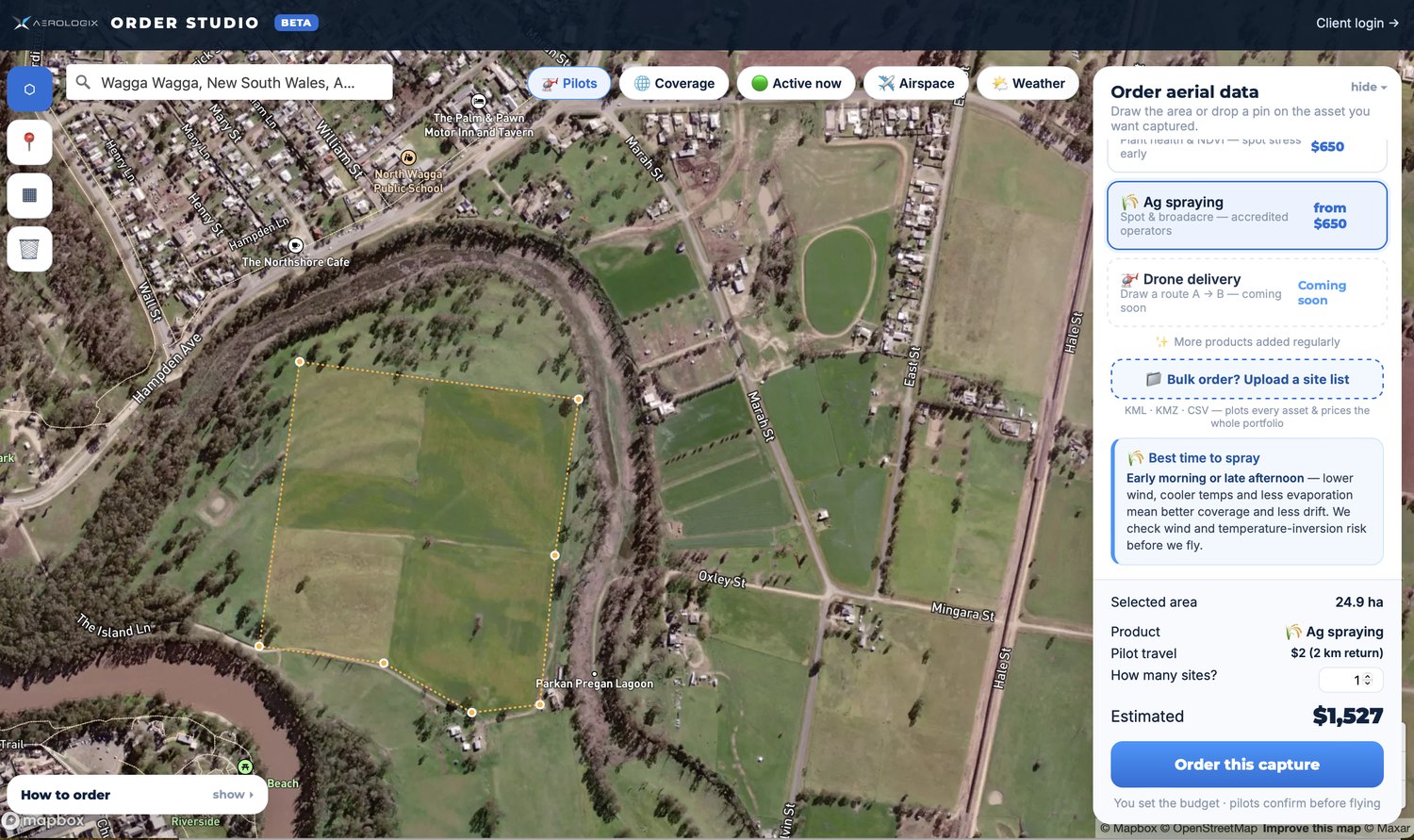This screenshot has height=840, width=1414.
Task: Click the "$1,527" estimated price
Action: pos(1348,716)
